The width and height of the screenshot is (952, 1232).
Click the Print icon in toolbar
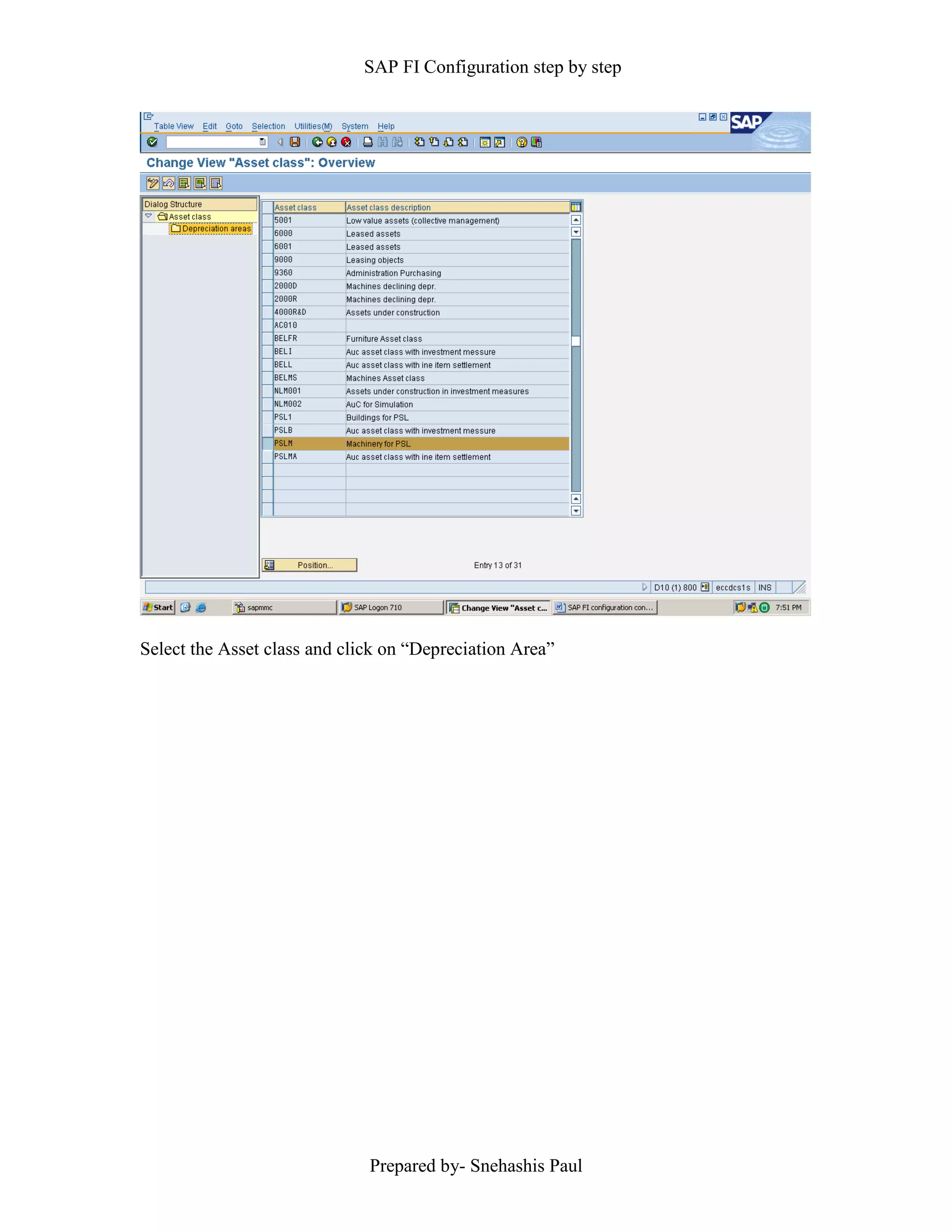tap(368, 142)
